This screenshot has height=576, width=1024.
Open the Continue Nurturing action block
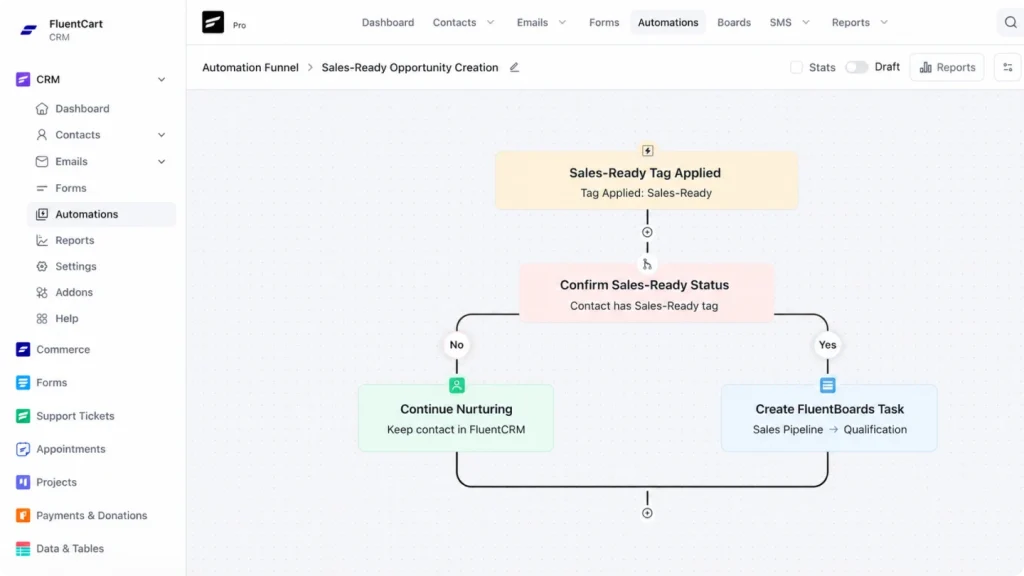(456, 418)
